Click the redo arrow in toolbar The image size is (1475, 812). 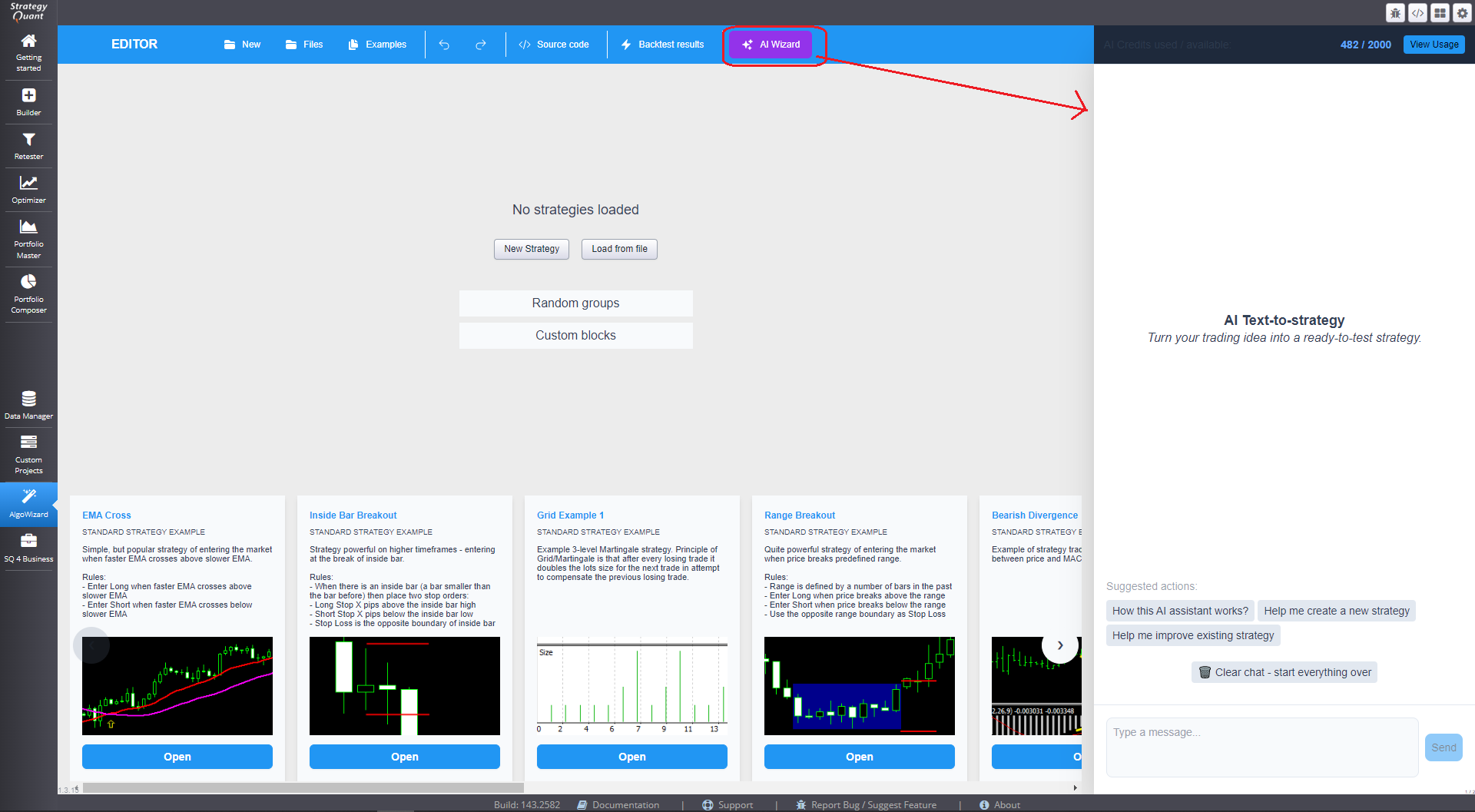(x=481, y=45)
